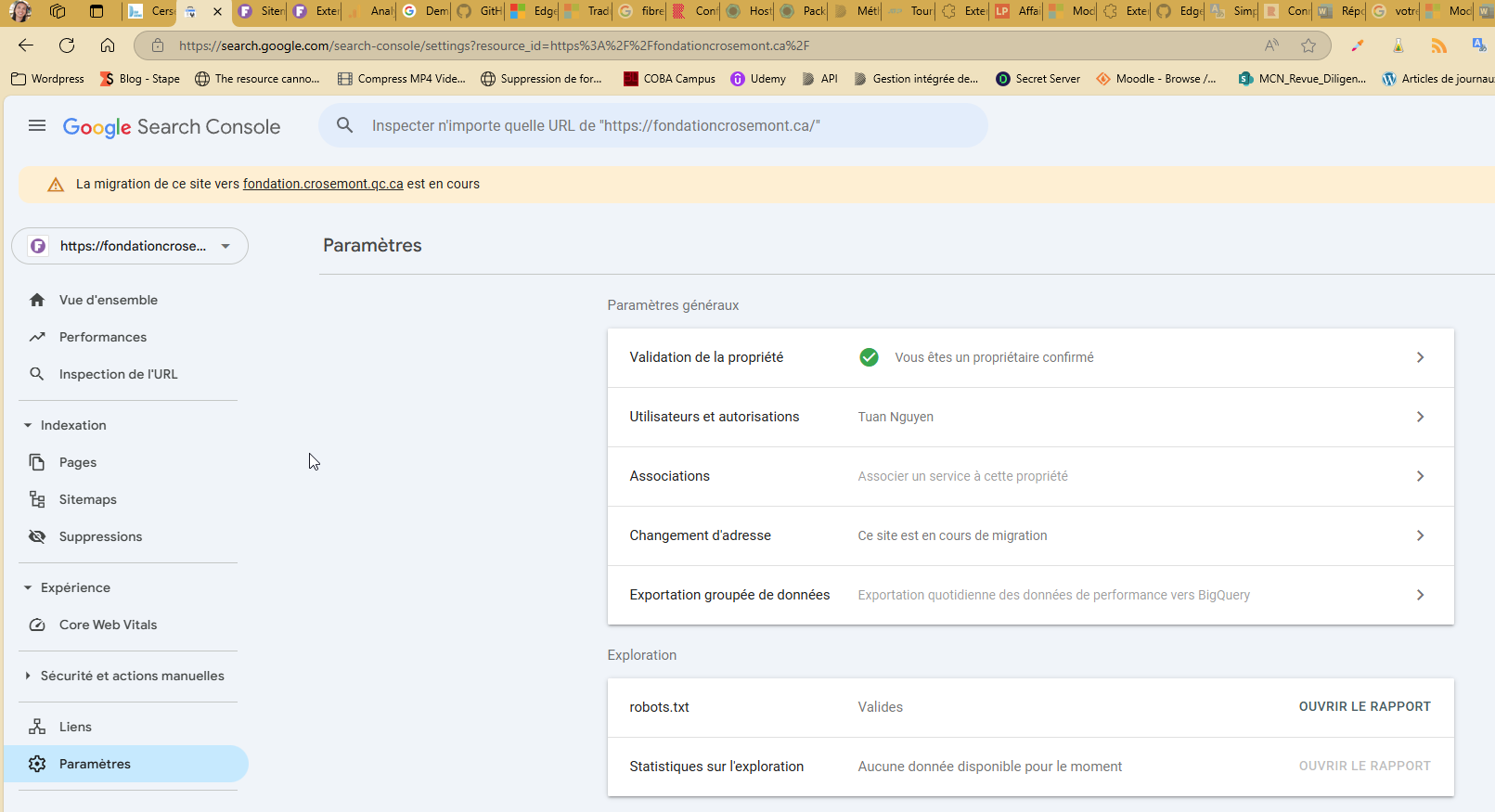
Task: Click the browser refresh button
Action: 67,45
